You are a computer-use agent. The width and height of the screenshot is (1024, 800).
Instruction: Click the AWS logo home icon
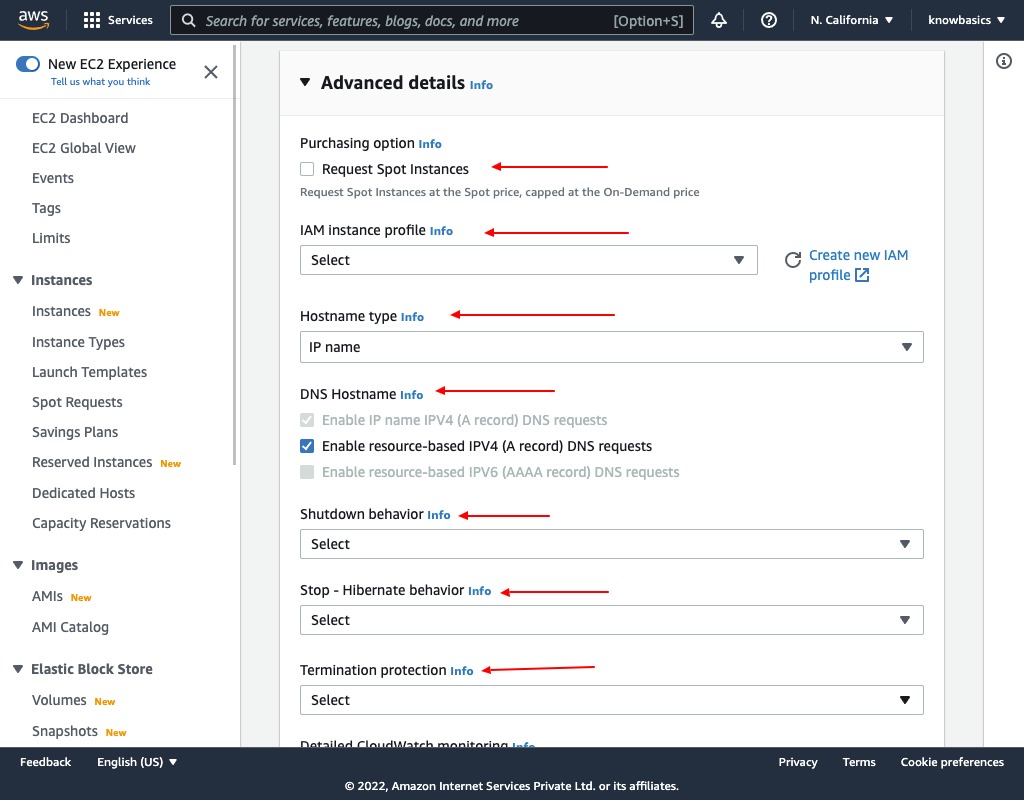coord(33,20)
